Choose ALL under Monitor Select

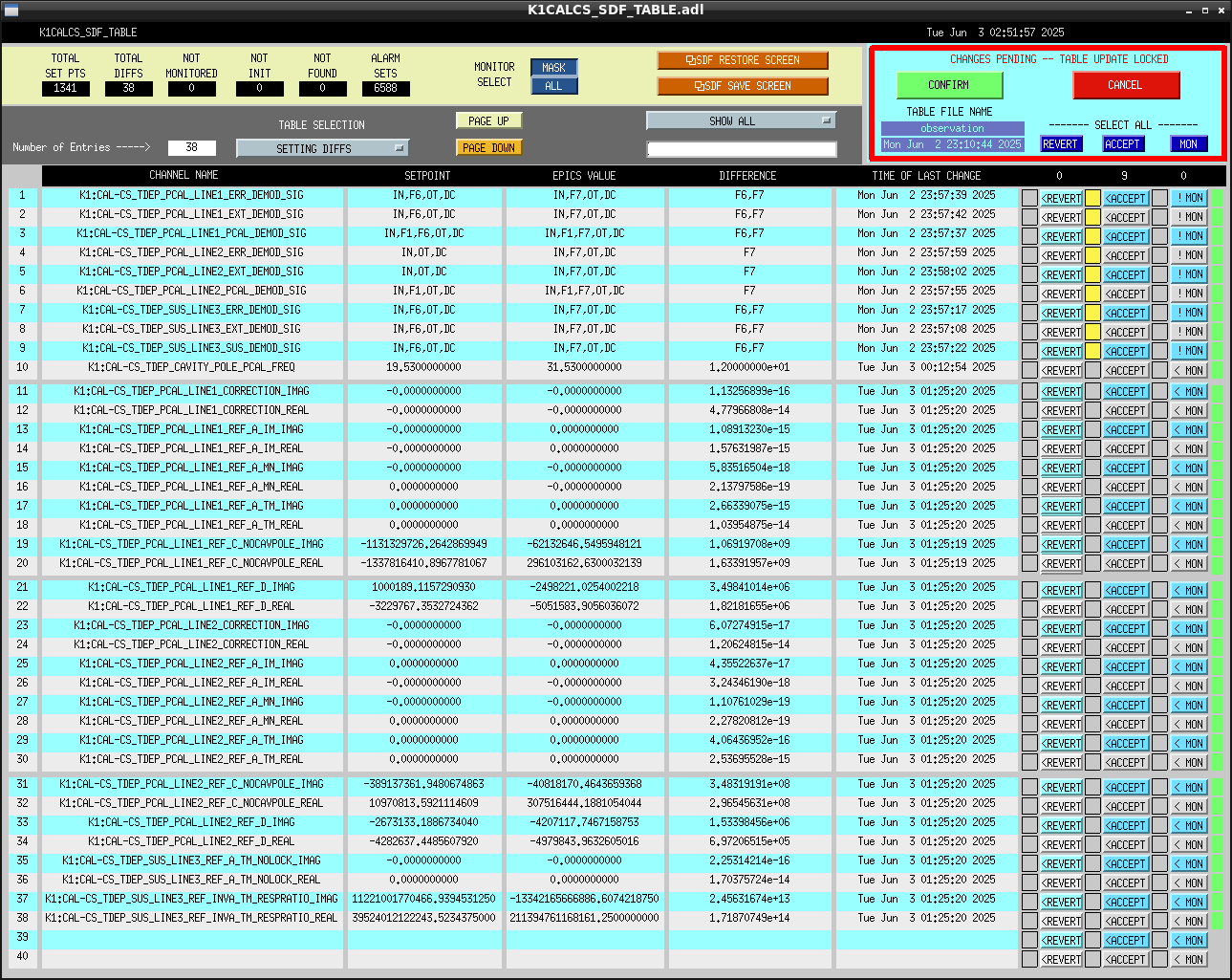pyautogui.click(x=554, y=86)
